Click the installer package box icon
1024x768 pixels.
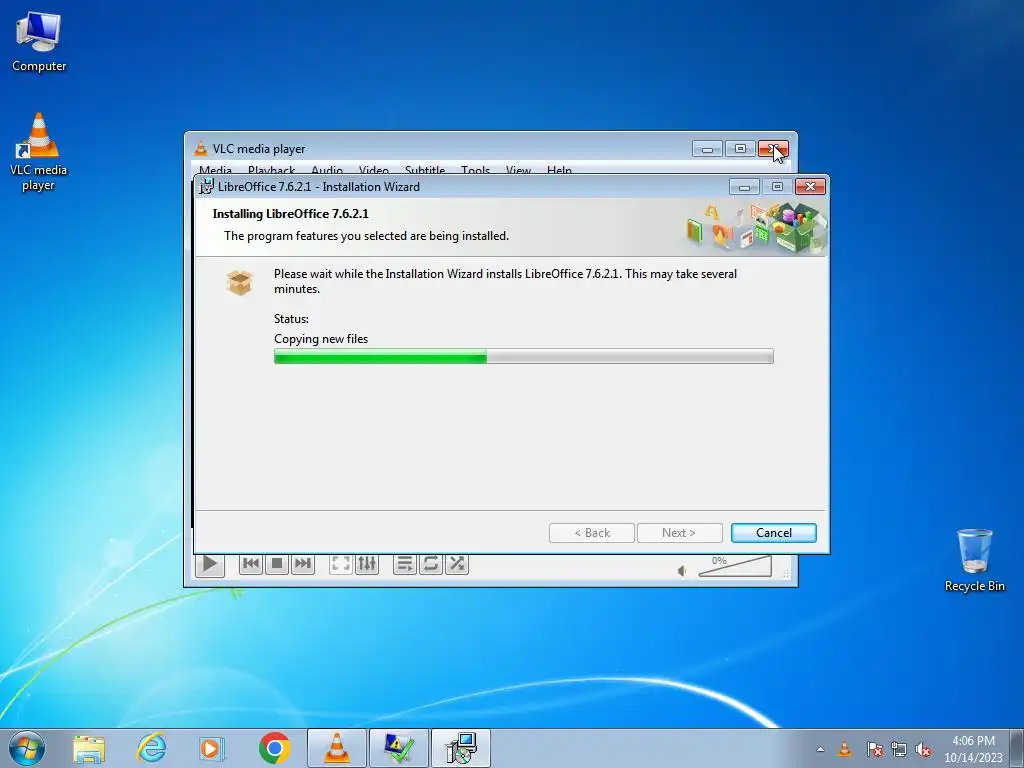pyautogui.click(x=239, y=283)
